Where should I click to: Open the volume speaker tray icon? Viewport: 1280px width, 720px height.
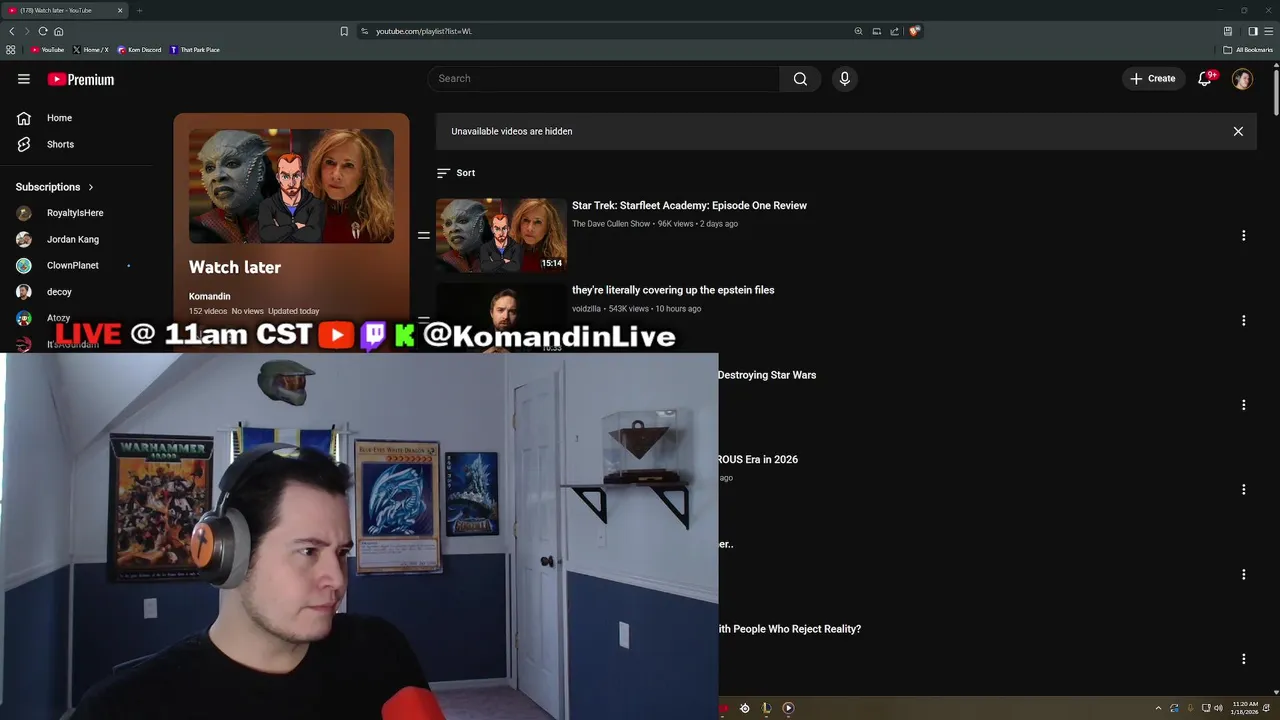[1218, 708]
